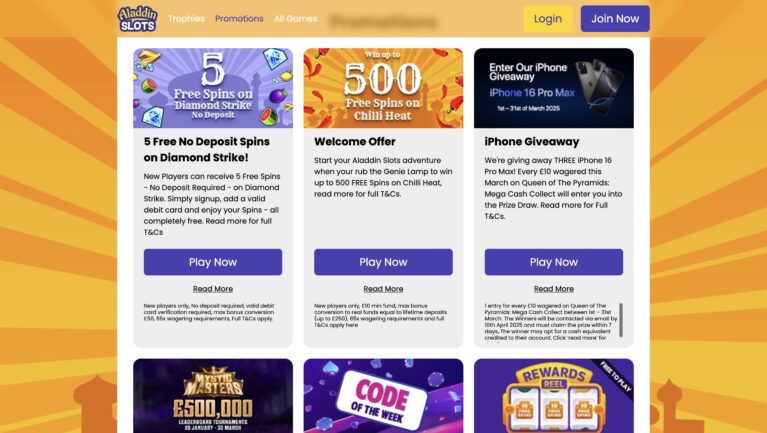Read More about the Welcome Offer
The image size is (767, 433).
click(383, 289)
